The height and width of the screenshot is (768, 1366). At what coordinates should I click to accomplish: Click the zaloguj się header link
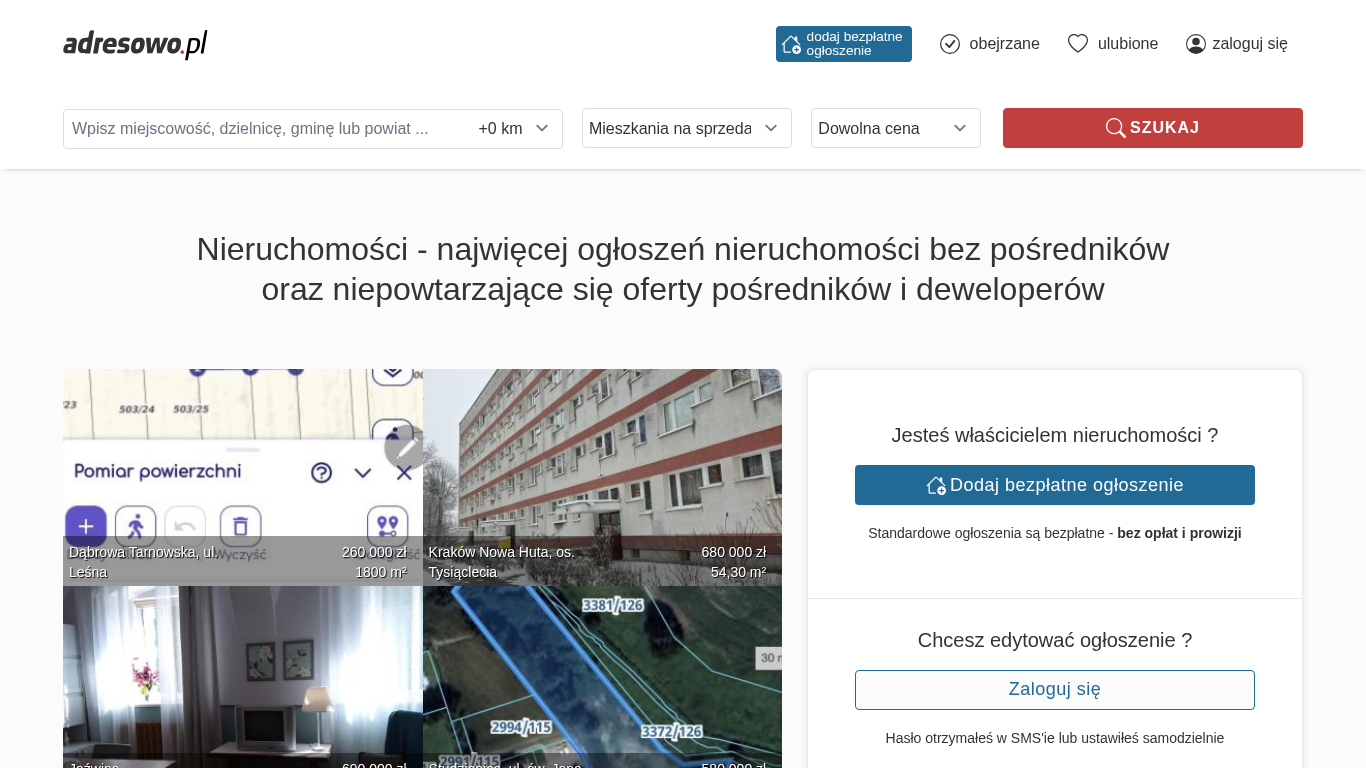(1249, 44)
